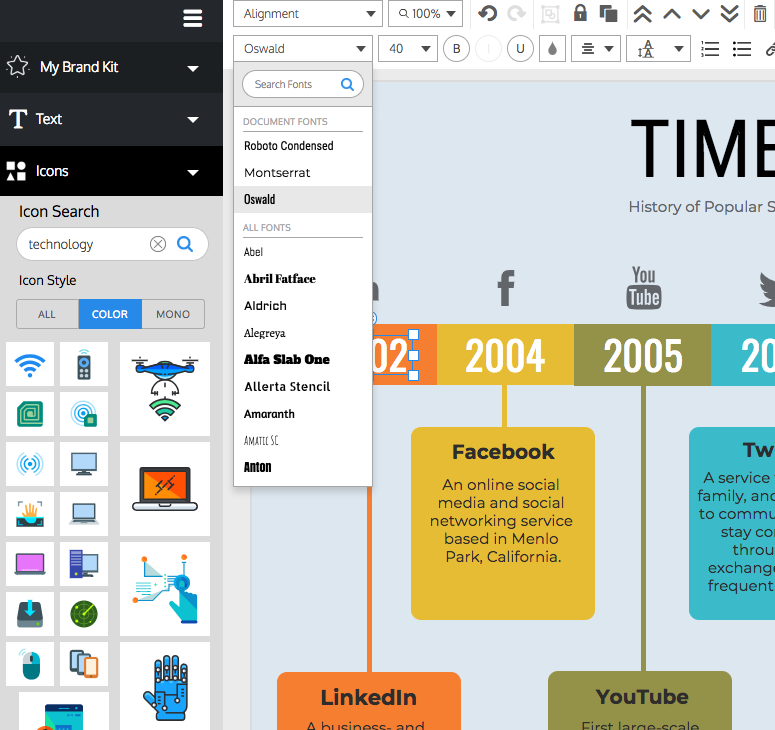This screenshot has height=730, width=775.
Task: Click the trash delete icon
Action: point(760,13)
